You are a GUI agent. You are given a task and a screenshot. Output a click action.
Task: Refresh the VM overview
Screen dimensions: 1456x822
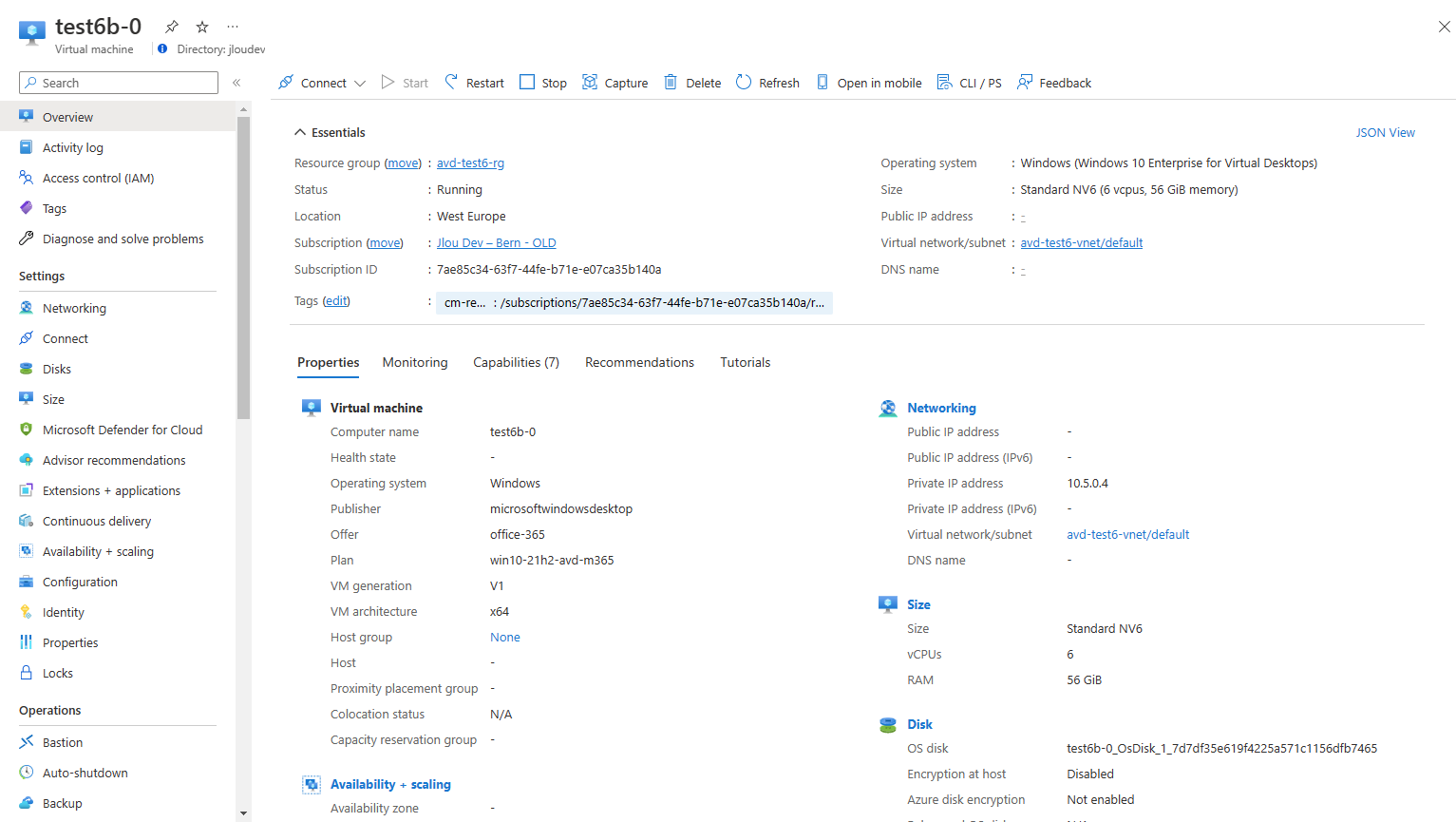[x=767, y=83]
